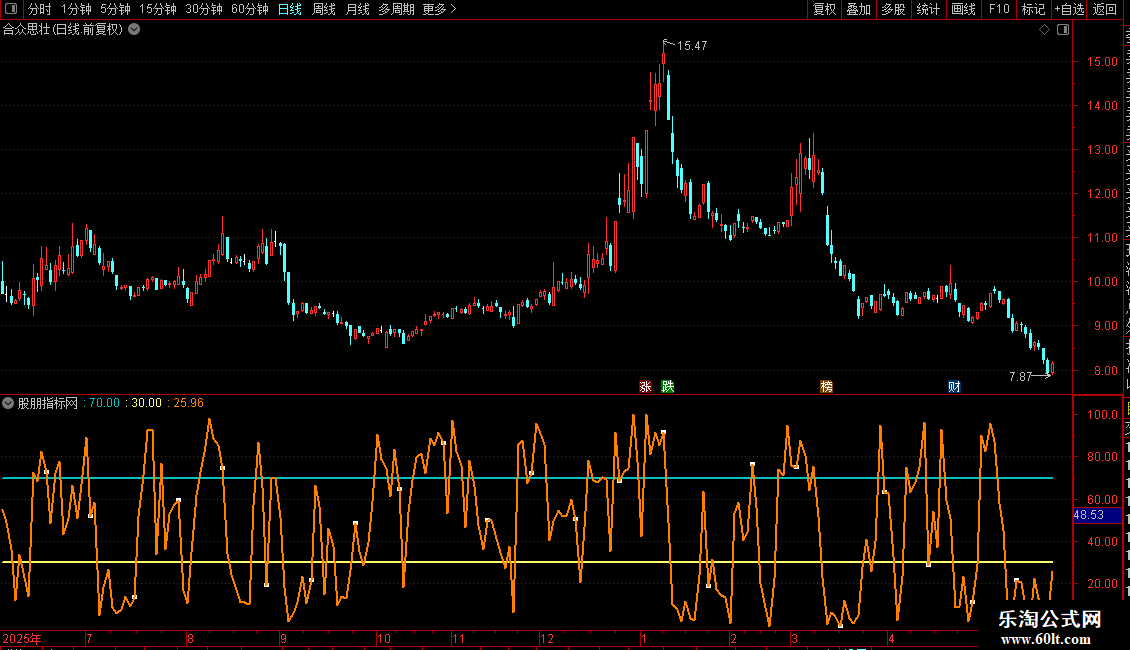Click month 12 on time axis
The height and width of the screenshot is (650, 1130).
pos(547,638)
